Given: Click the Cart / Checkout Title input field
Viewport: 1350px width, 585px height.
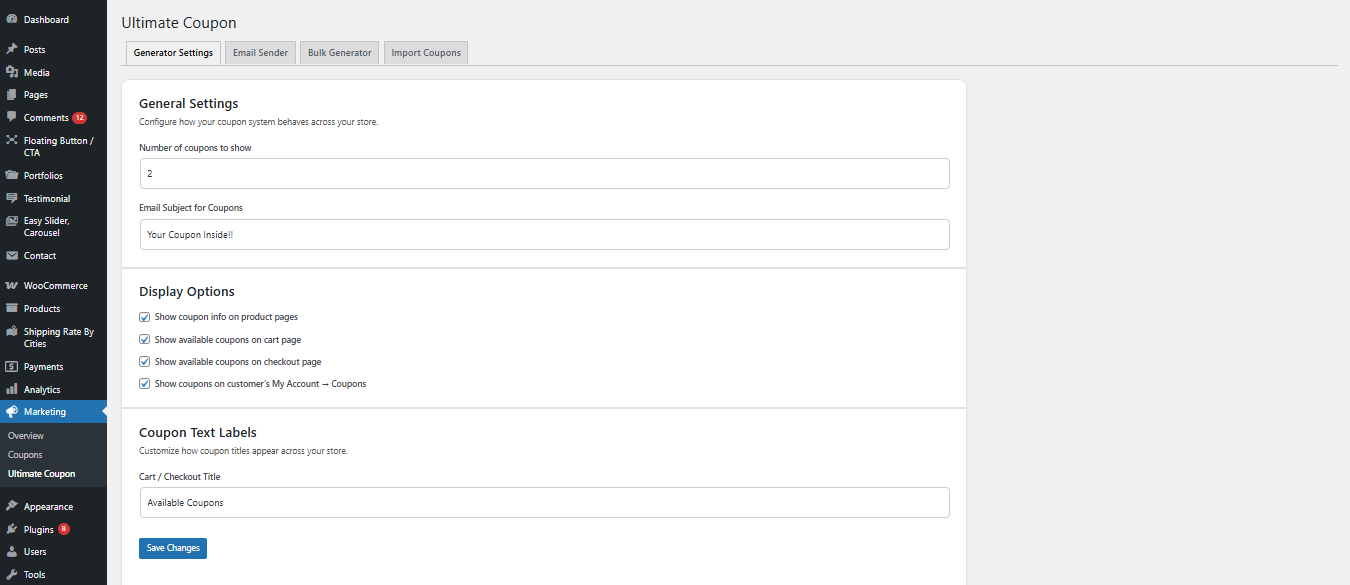Looking at the screenshot, I should (x=544, y=503).
